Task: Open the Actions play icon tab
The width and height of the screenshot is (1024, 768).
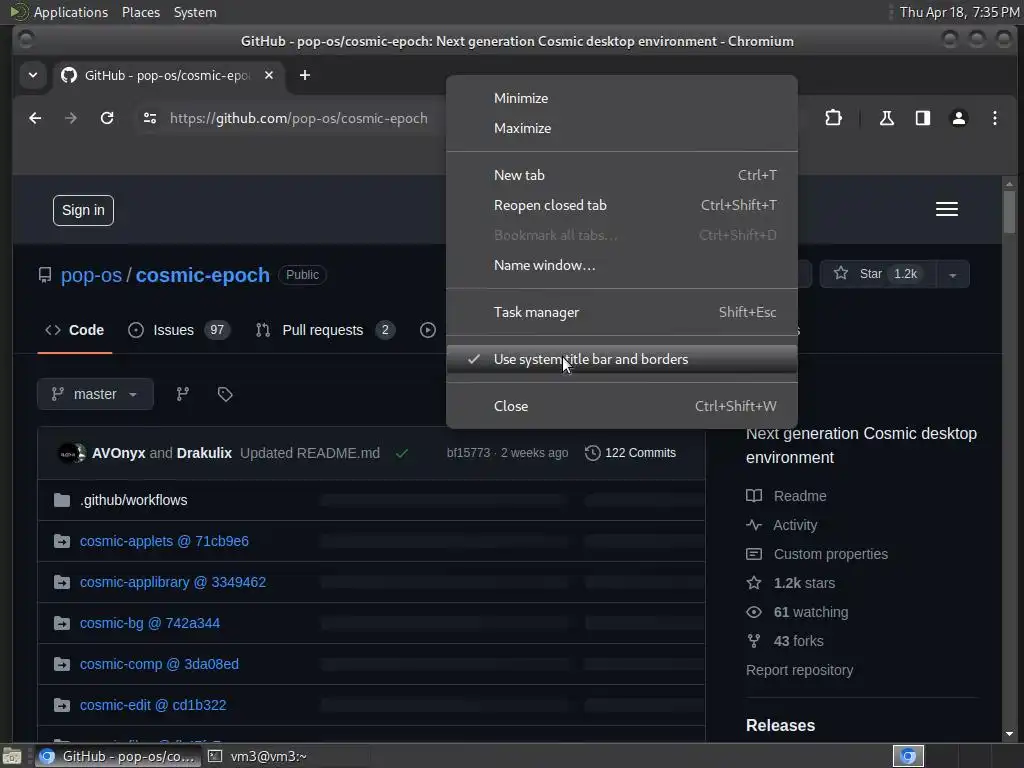Action: 428,330
